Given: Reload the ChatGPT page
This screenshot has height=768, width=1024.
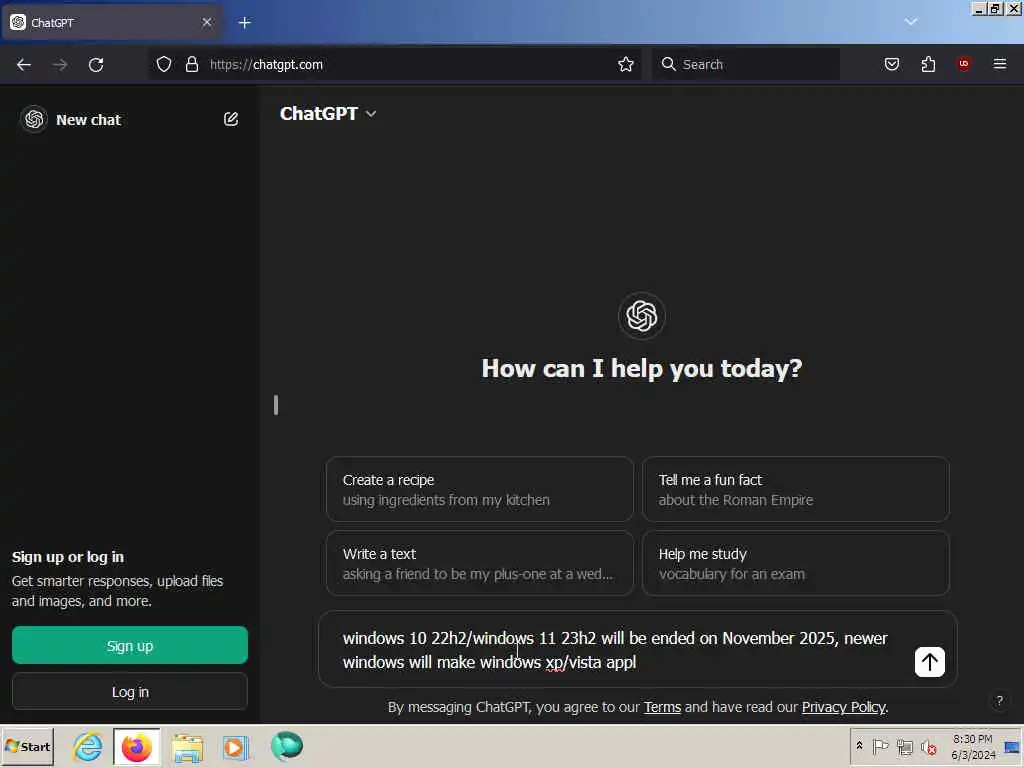Looking at the screenshot, I should [x=96, y=65].
